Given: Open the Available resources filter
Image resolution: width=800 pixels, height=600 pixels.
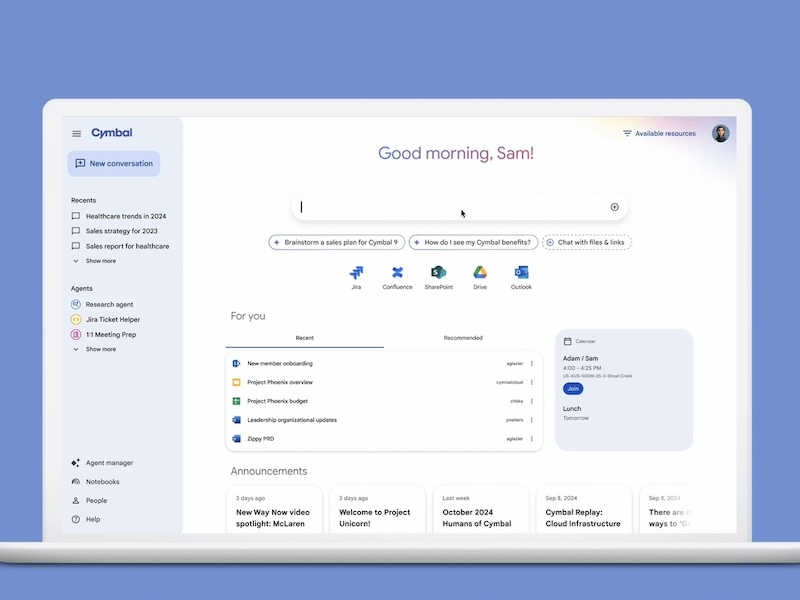Looking at the screenshot, I should 662,132.
